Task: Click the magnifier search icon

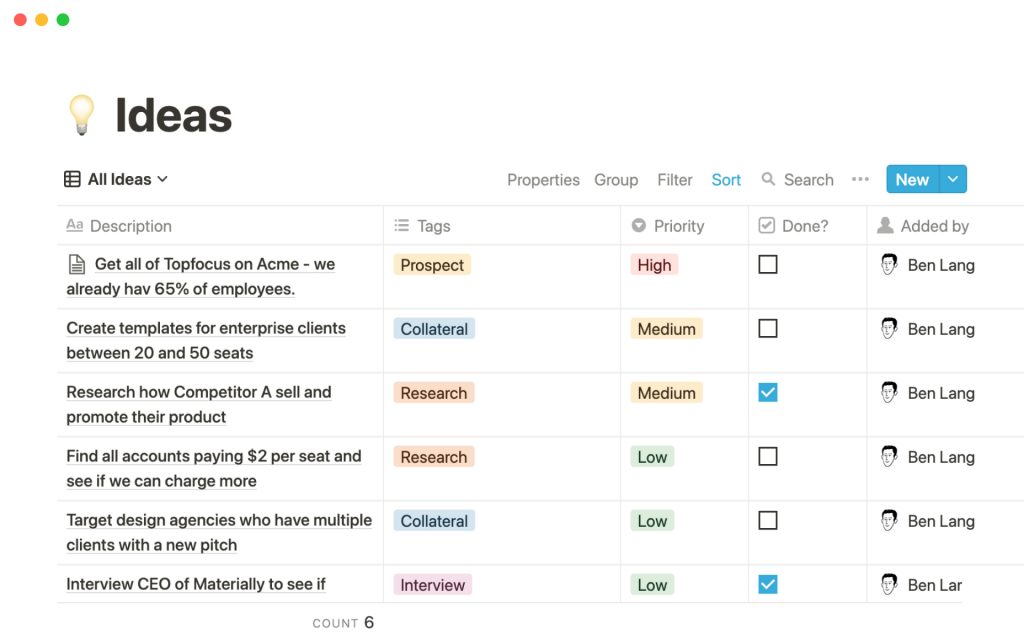Action: (x=768, y=179)
